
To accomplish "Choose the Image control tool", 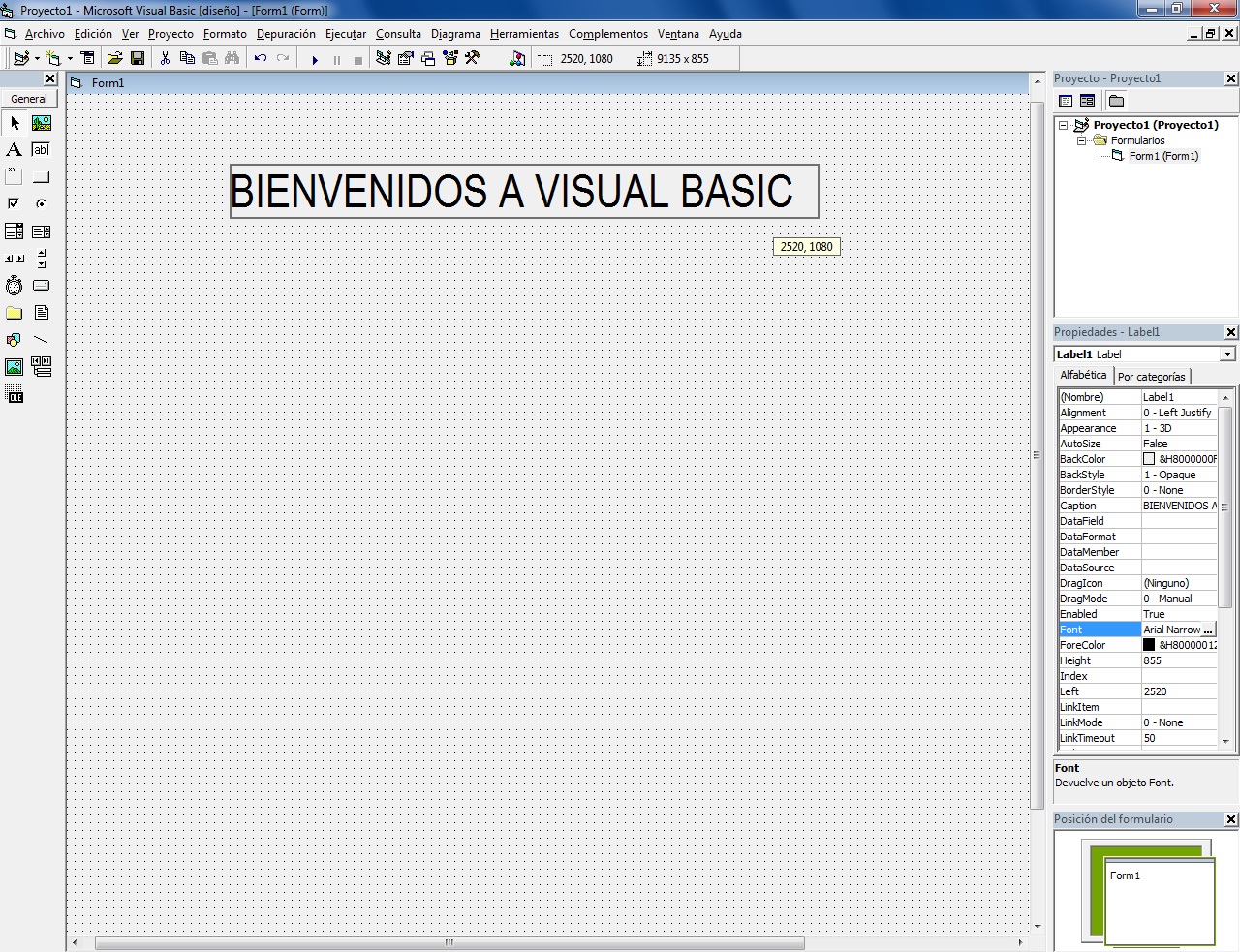I will point(15,367).
